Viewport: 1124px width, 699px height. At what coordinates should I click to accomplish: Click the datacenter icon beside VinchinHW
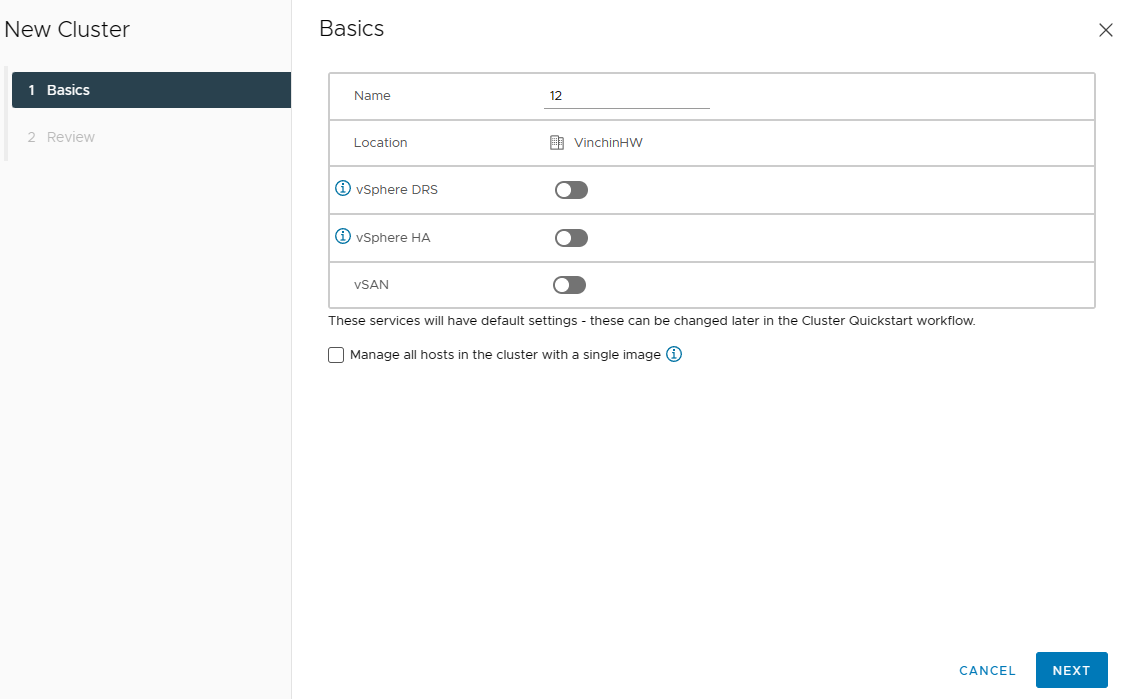click(x=557, y=143)
